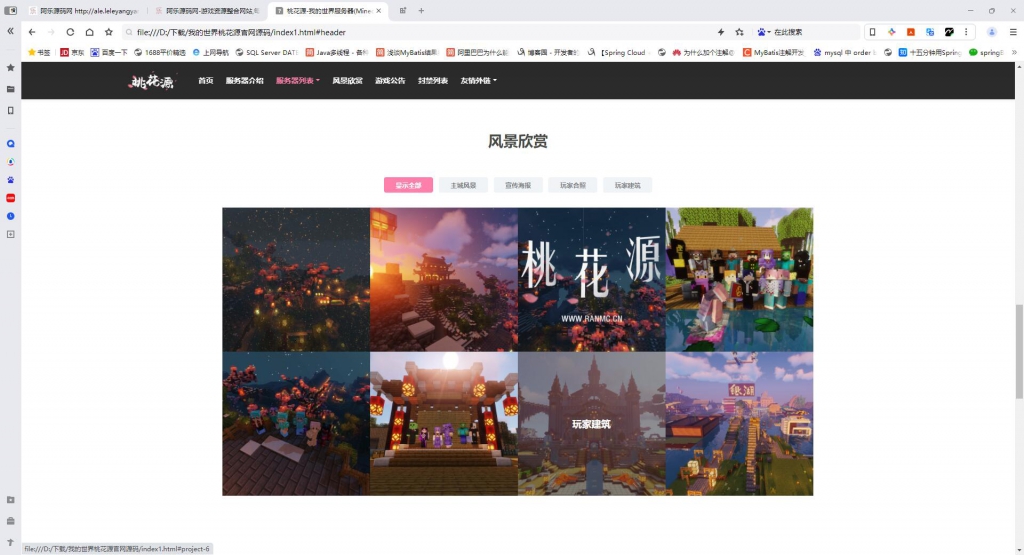Open 服务器介绍 navigation item
The height and width of the screenshot is (555, 1024).
(244, 80)
